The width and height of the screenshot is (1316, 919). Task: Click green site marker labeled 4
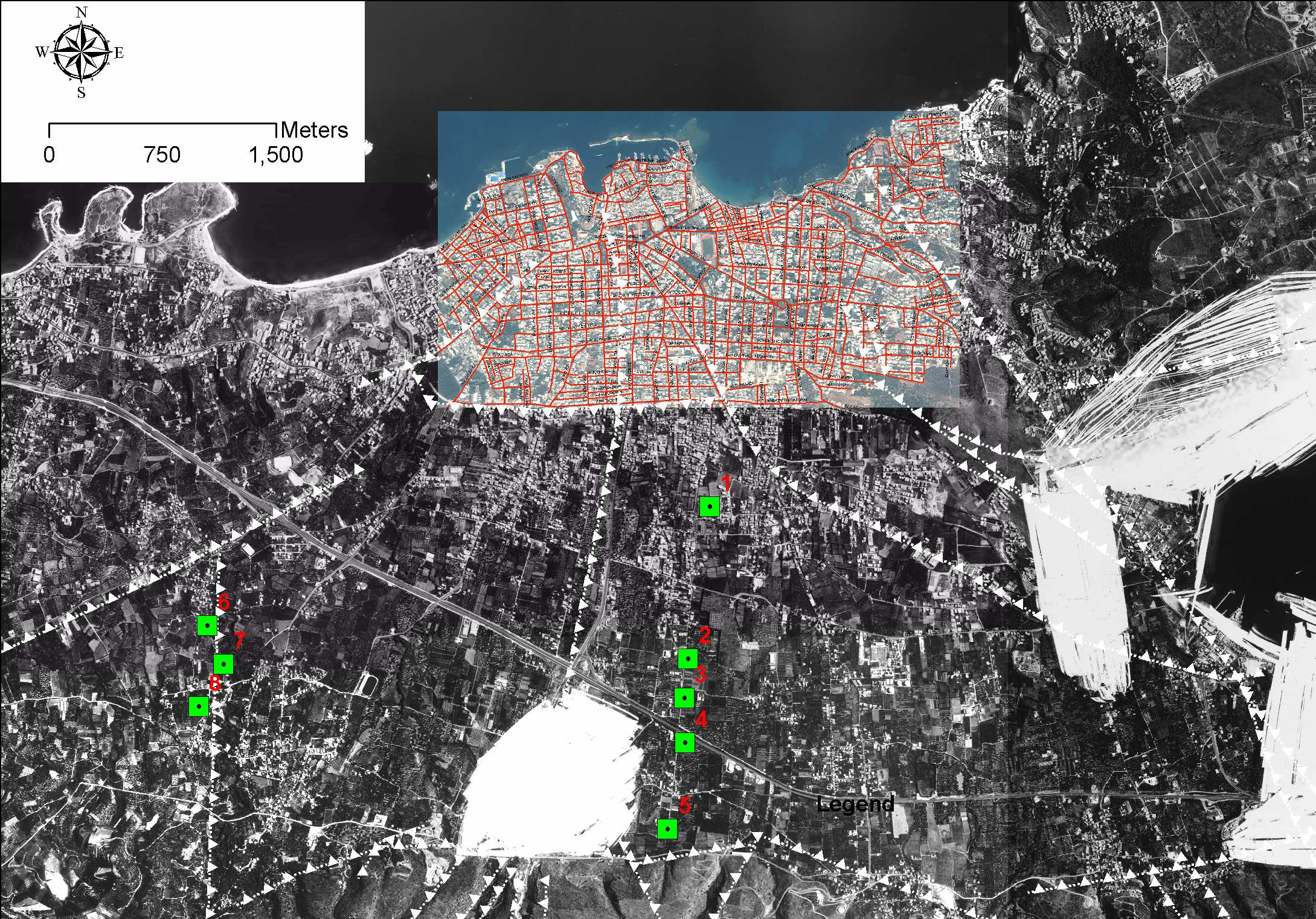point(685,743)
